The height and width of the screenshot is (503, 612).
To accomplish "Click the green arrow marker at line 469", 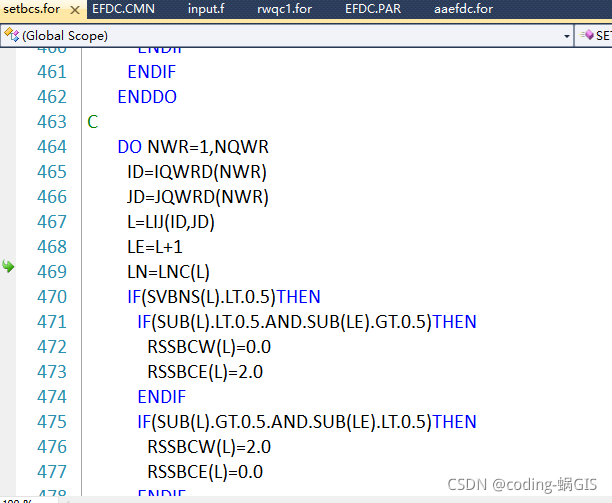I will [x=8, y=267].
